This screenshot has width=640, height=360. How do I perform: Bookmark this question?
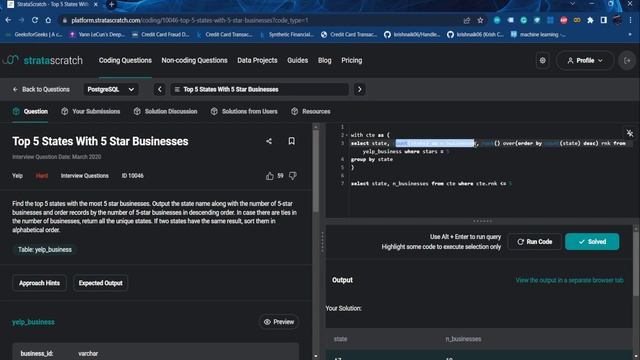(291, 141)
